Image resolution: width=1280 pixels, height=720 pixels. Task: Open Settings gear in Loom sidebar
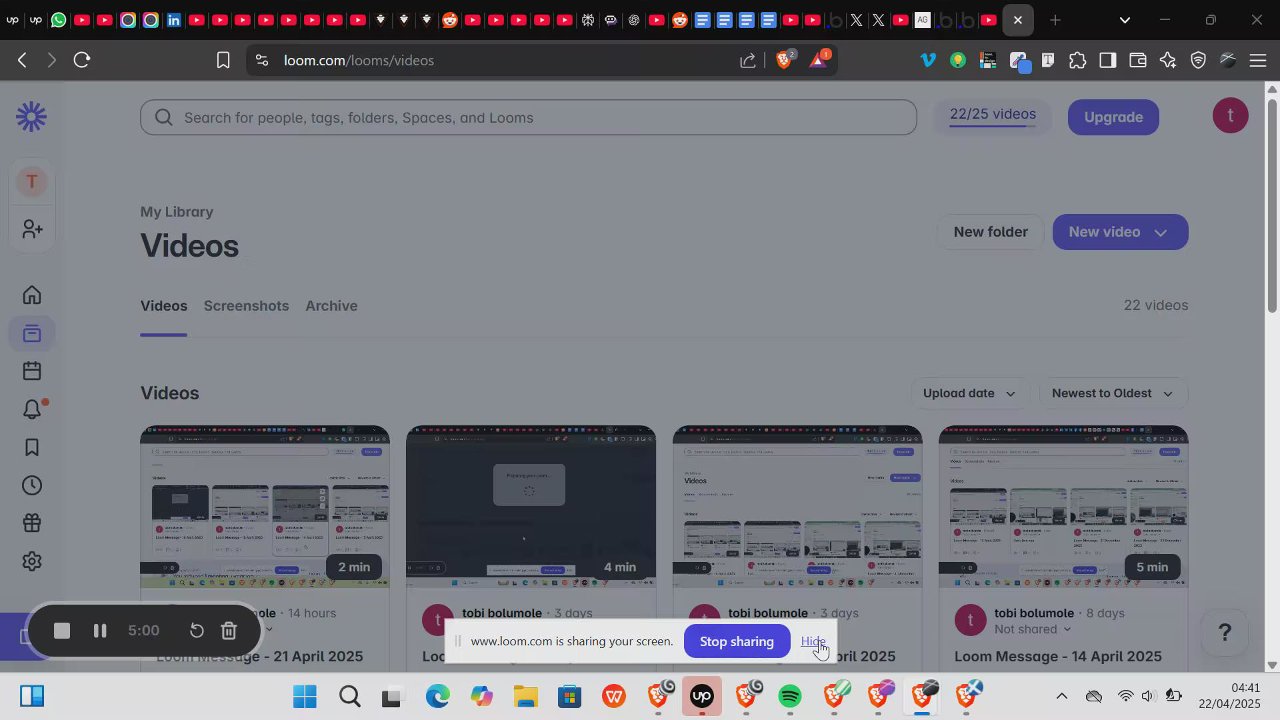pos(32,561)
